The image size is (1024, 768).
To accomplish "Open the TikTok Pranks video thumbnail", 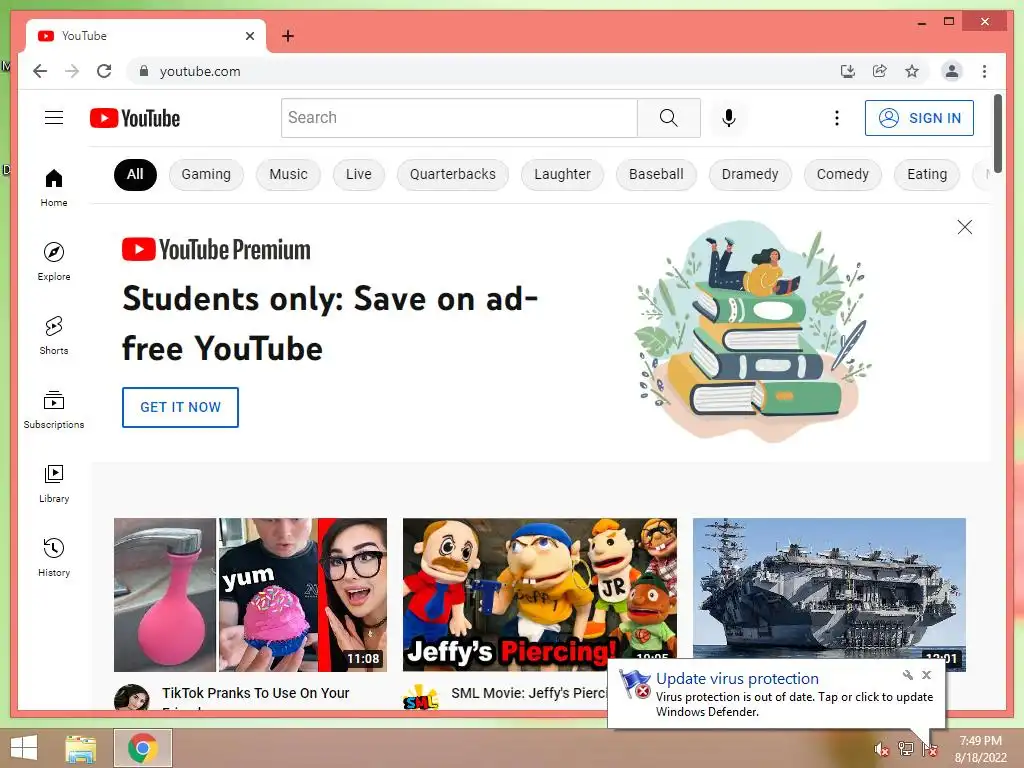I will [x=250, y=595].
